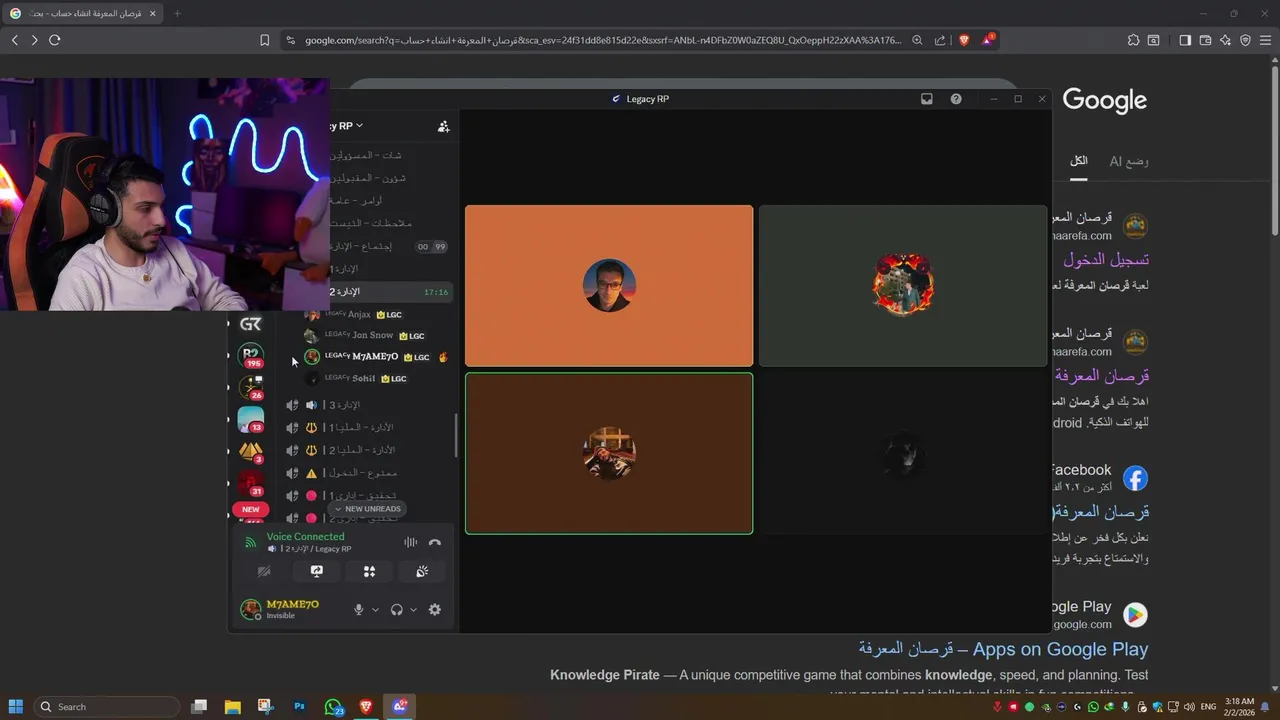Switch to the وضع AI tab
The image size is (1280, 720).
[x=1129, y=161]
